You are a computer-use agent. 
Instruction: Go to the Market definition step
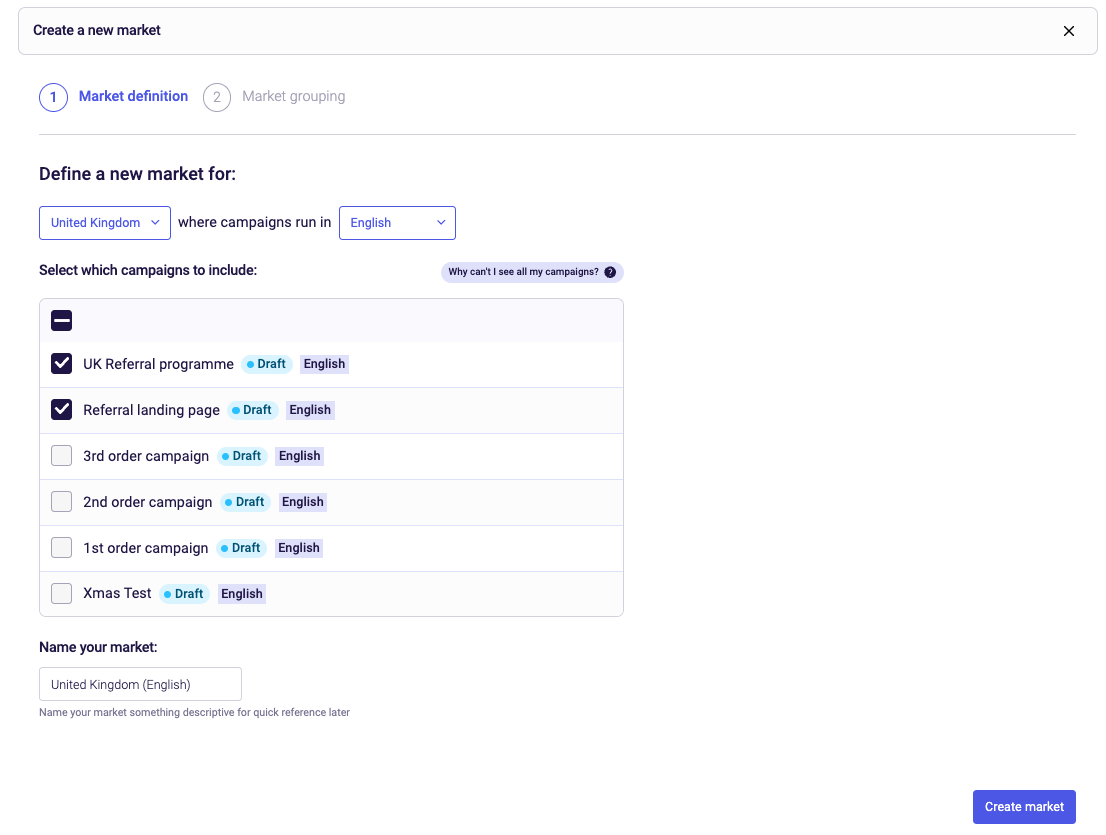point(133,97)
